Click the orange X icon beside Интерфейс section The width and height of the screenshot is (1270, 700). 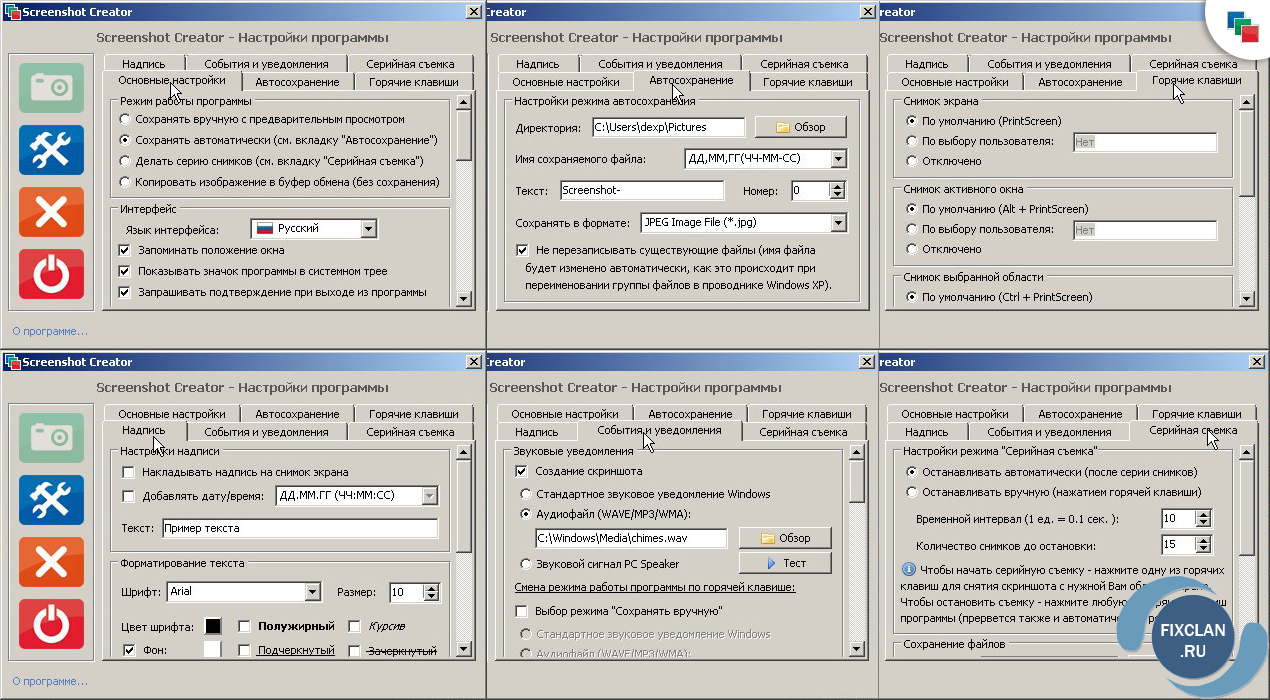click(x=51, y=212)
